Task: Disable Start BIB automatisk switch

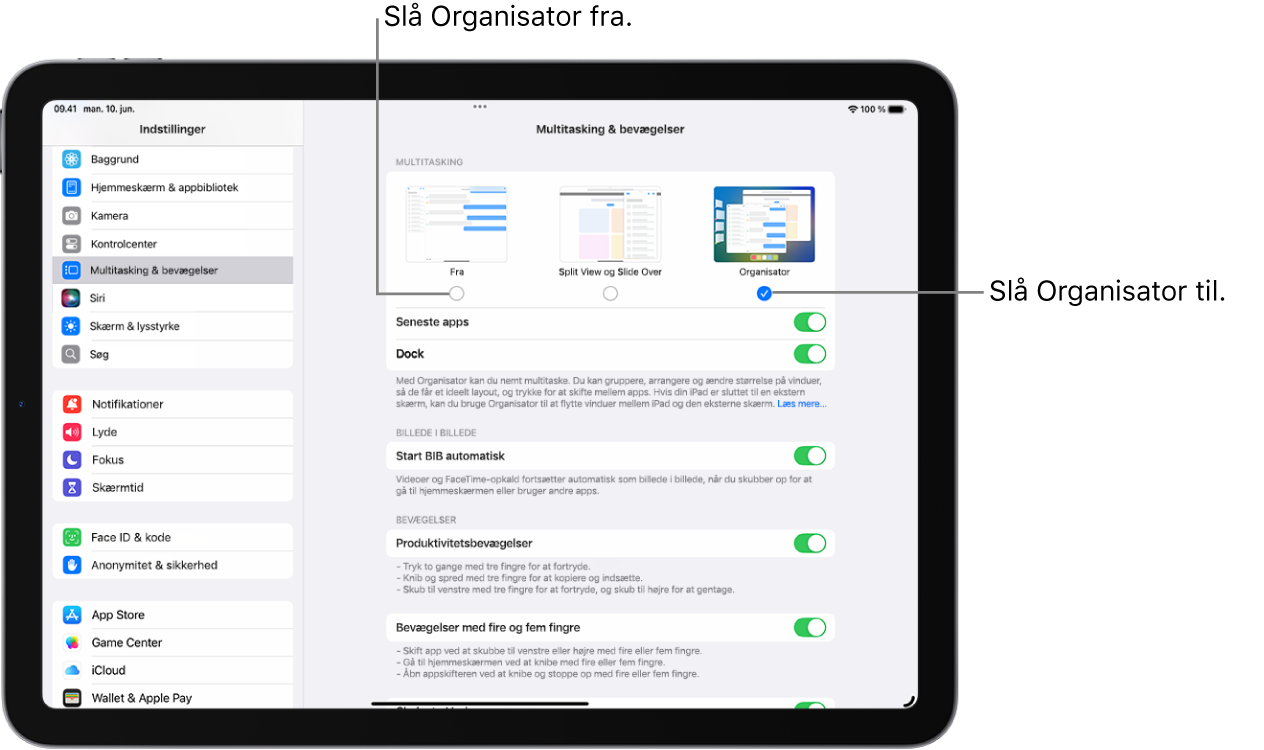Action: 810,456
